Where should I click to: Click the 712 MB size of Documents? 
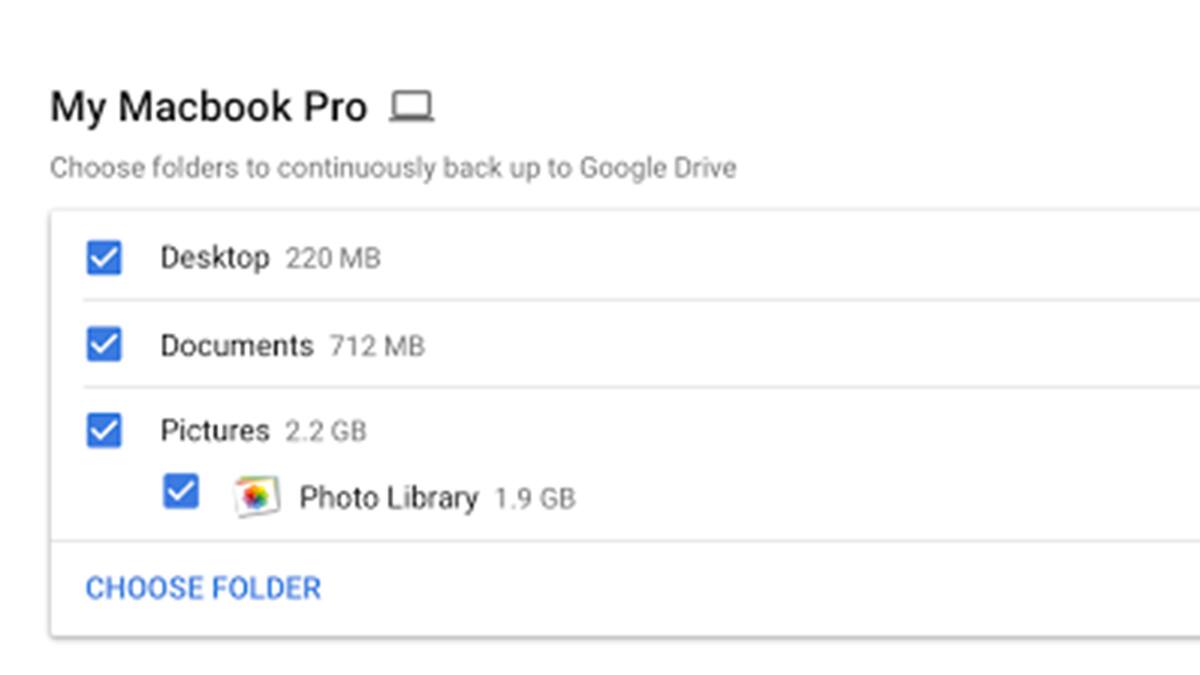click(x=377, y=347)
